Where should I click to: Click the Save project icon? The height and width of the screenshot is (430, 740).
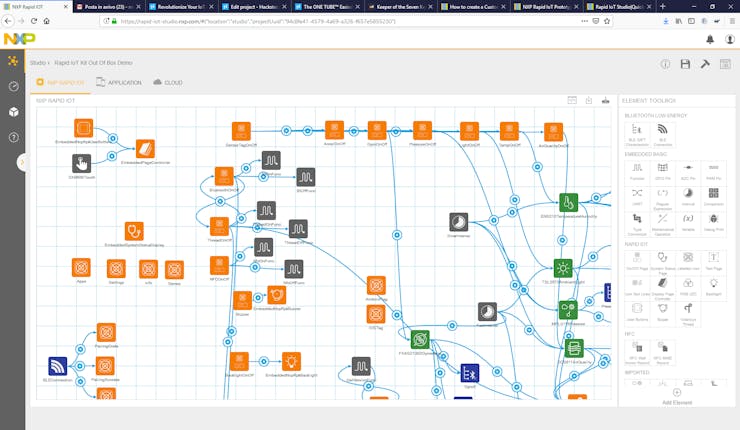point(685,64)
